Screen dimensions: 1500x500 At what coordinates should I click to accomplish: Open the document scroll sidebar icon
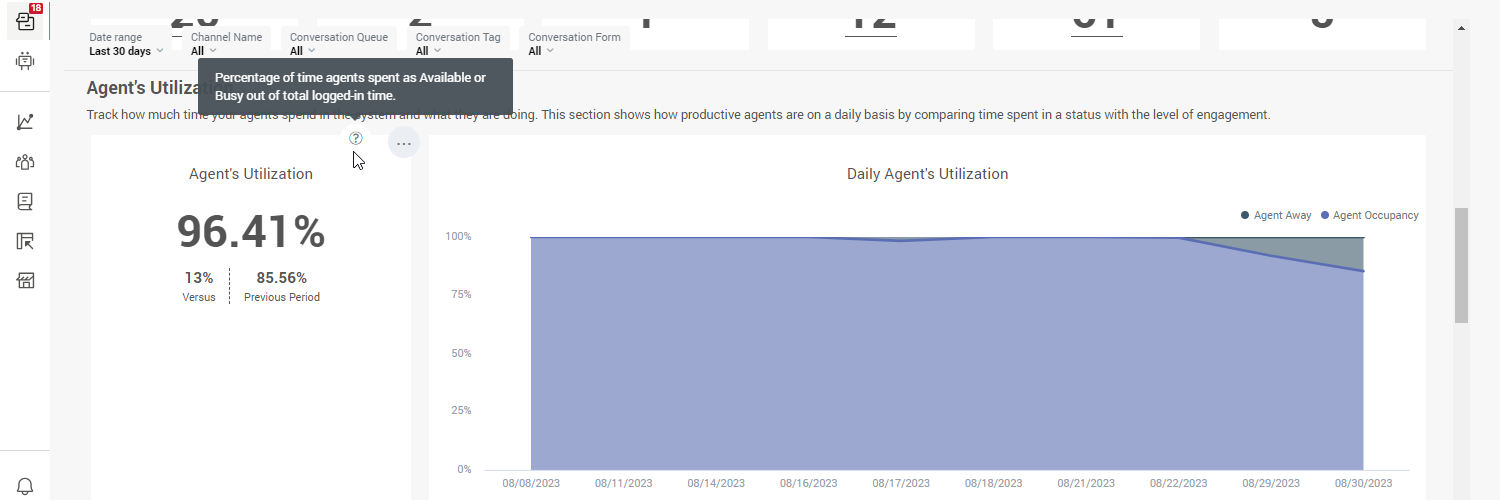25,202
